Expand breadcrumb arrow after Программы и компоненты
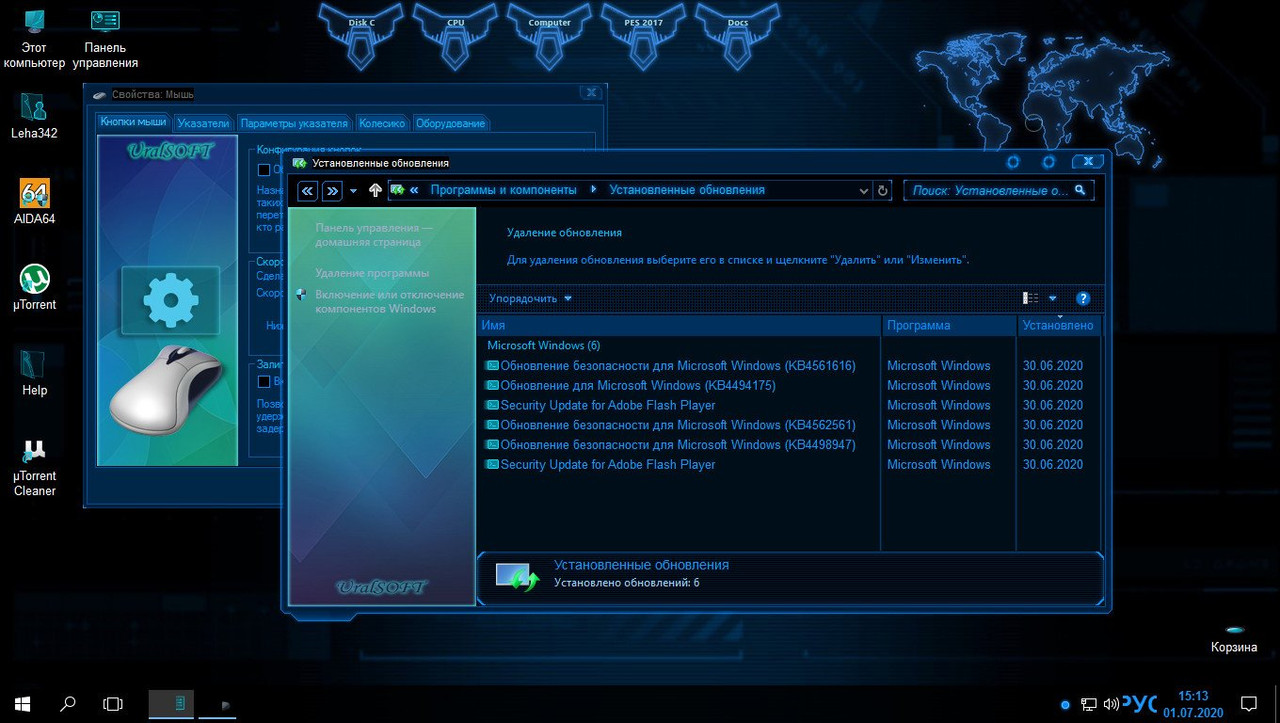This screenshot has width=1280, height=723. point(593,190)
